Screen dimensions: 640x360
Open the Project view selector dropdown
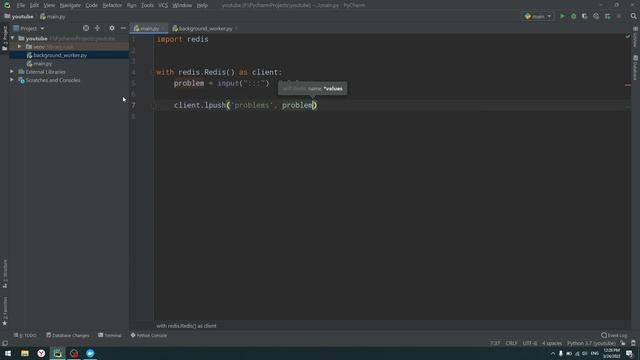click(x=29, y=29)
